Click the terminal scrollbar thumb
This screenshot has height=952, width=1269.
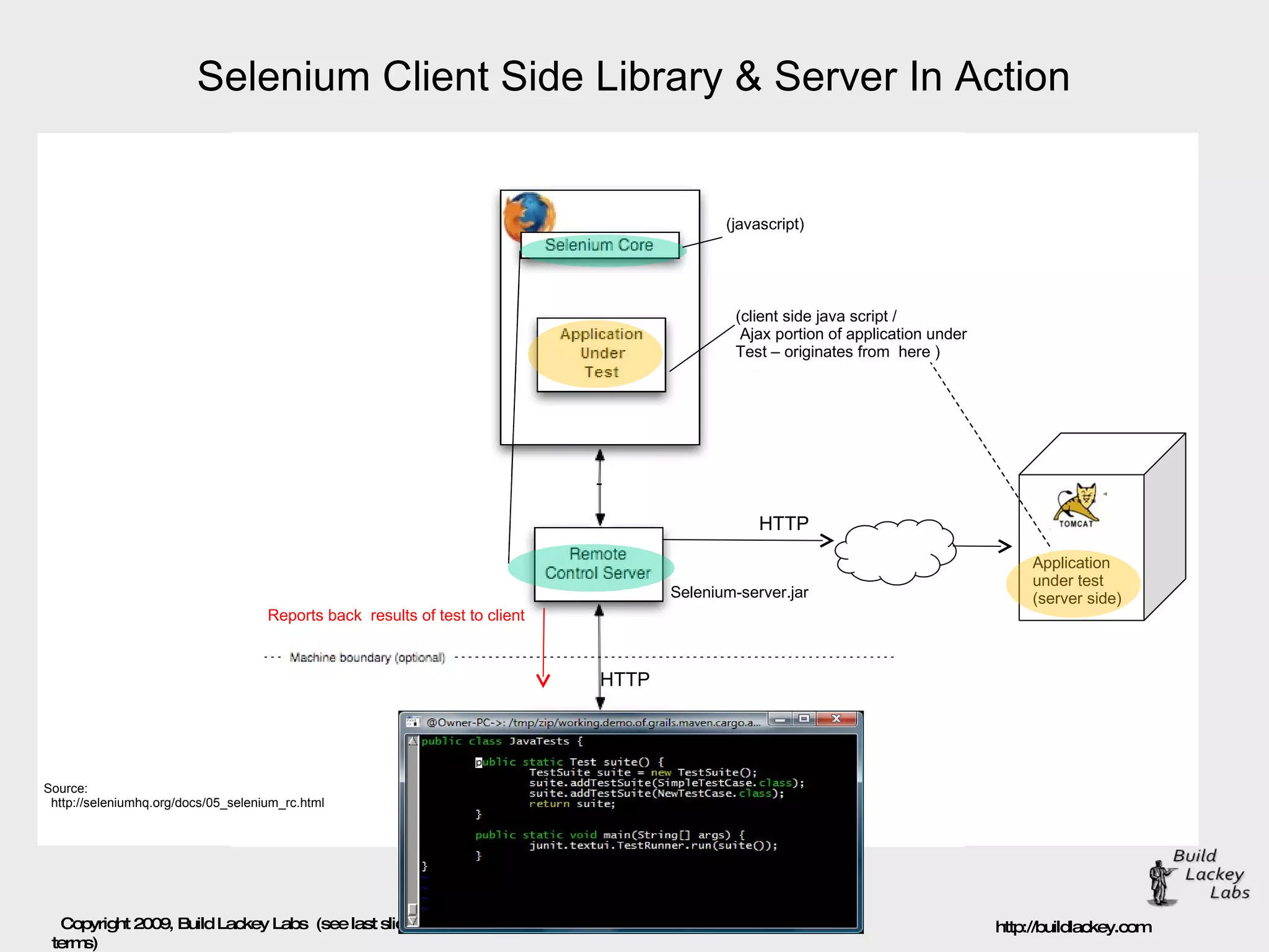click(413, 909)
